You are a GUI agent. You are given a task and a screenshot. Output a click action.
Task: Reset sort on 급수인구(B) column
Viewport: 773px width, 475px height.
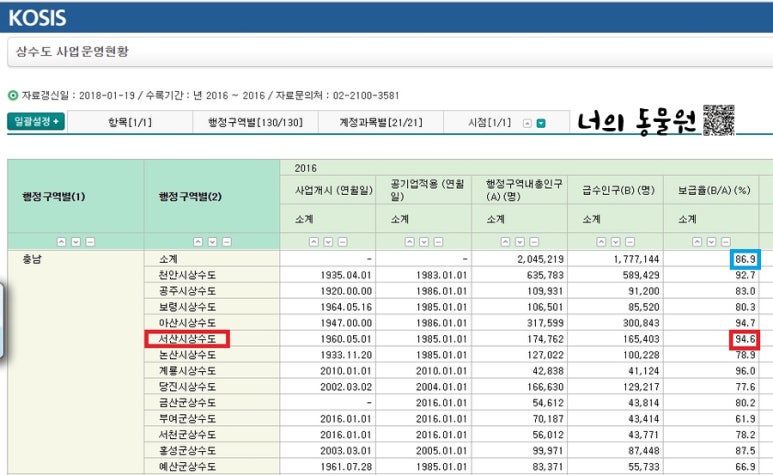pos(630,242)
